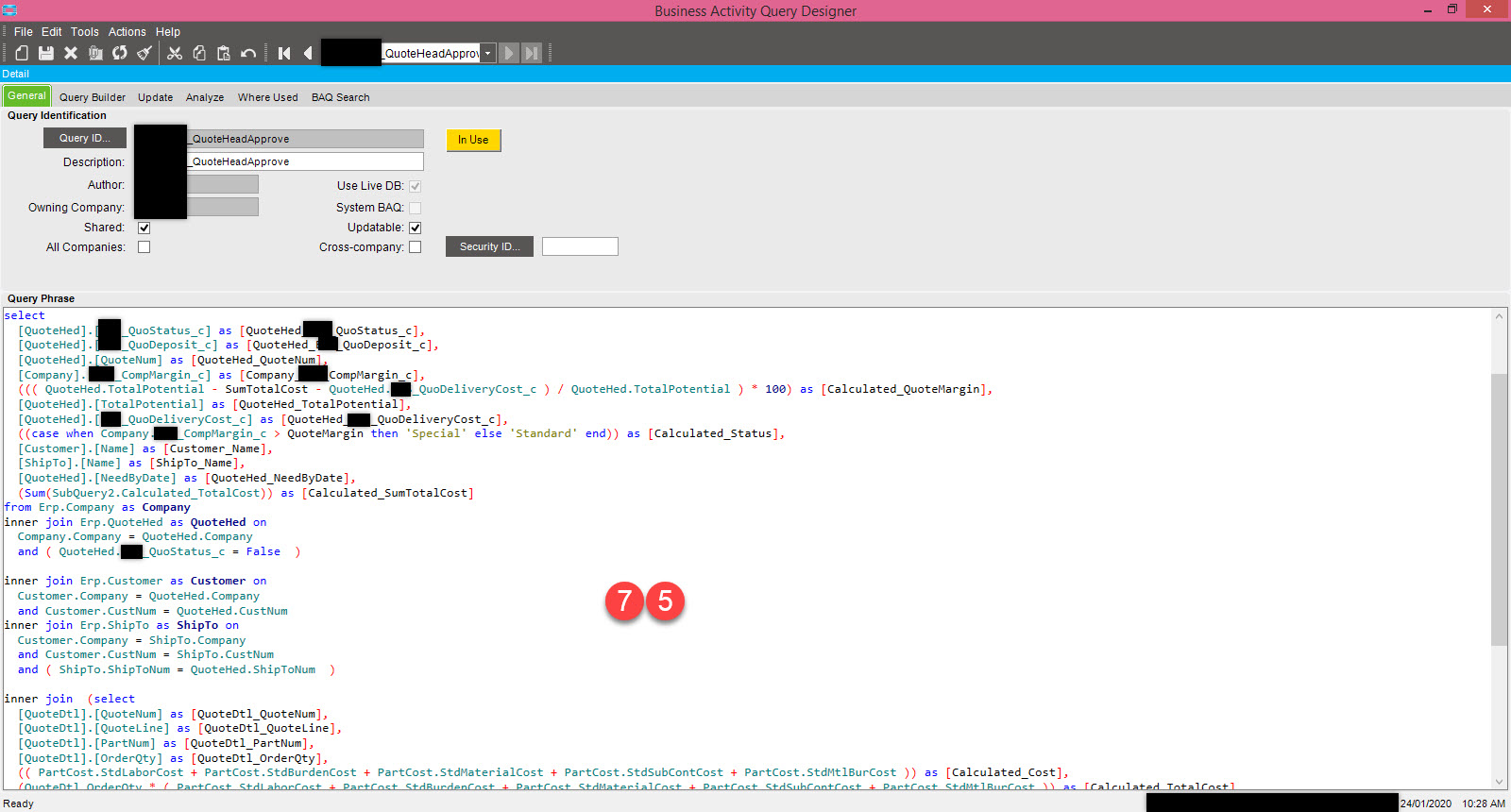Click the 'from Erp.Company as Company' line

tap(97, 507)
